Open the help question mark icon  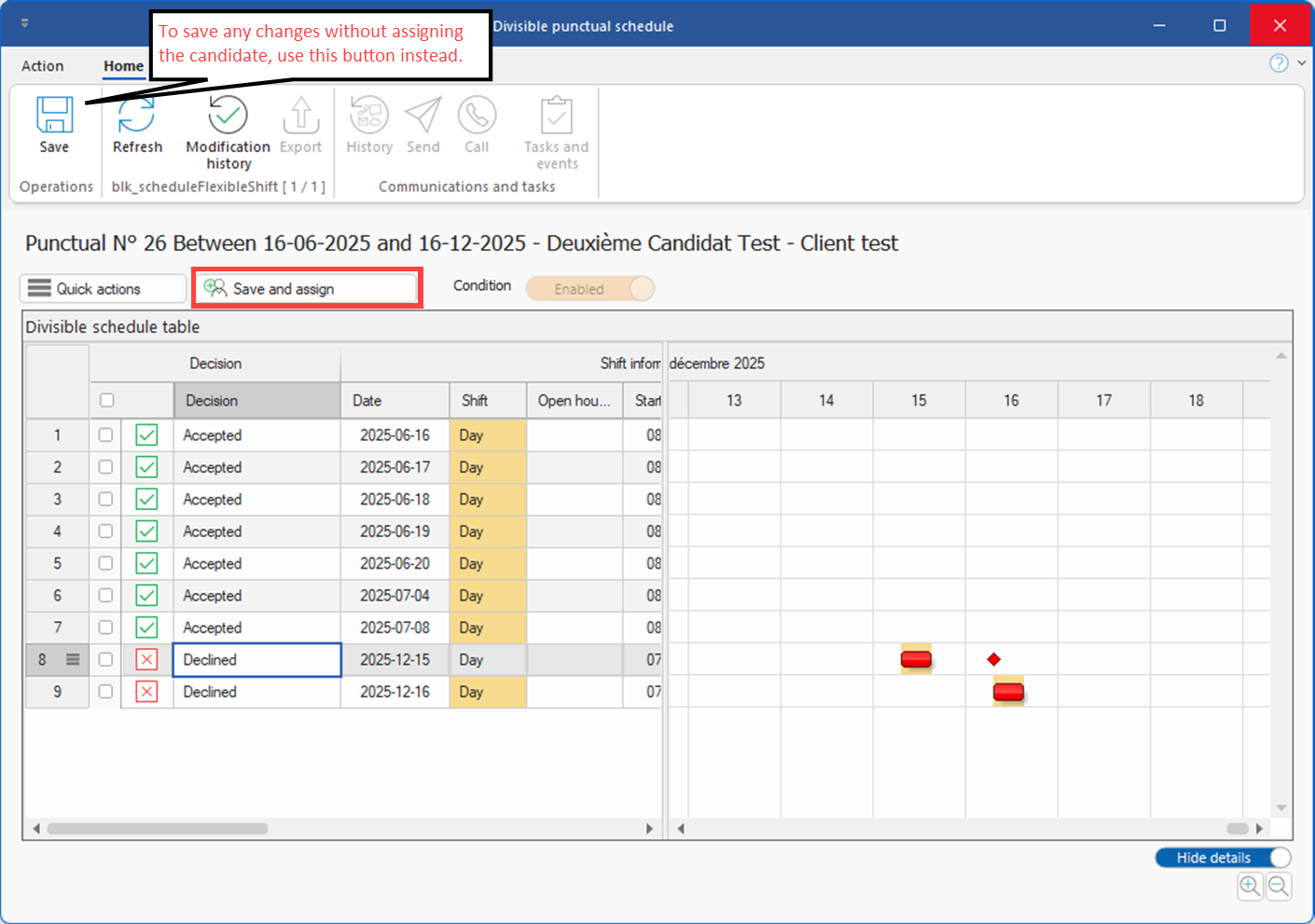click(x=1279, y=62)
